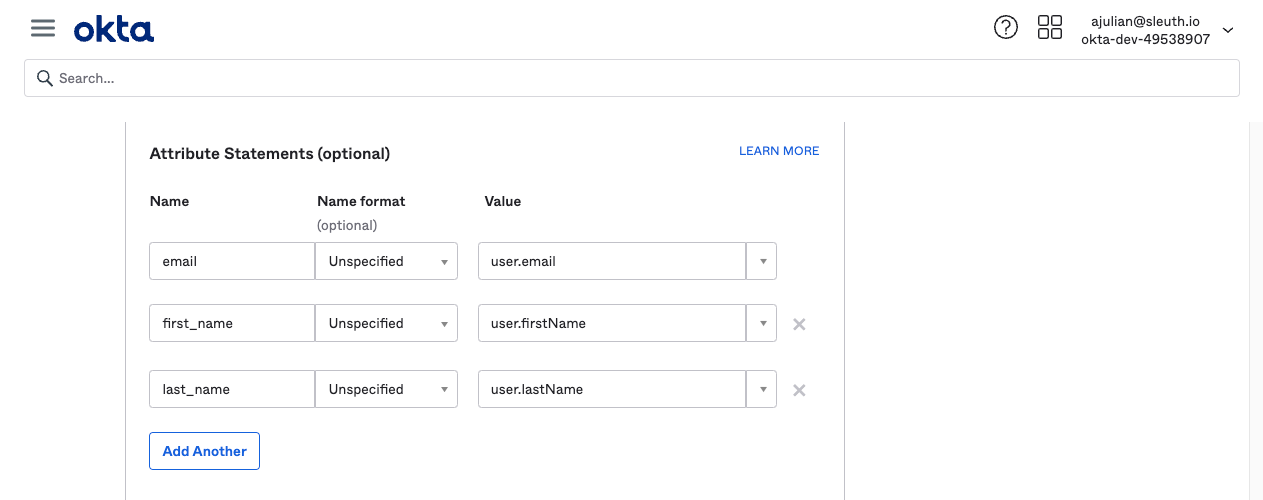The height and width of the screenshot is (500, 1263).
Task: Click the first_name attribute name field
Action: 232,323
